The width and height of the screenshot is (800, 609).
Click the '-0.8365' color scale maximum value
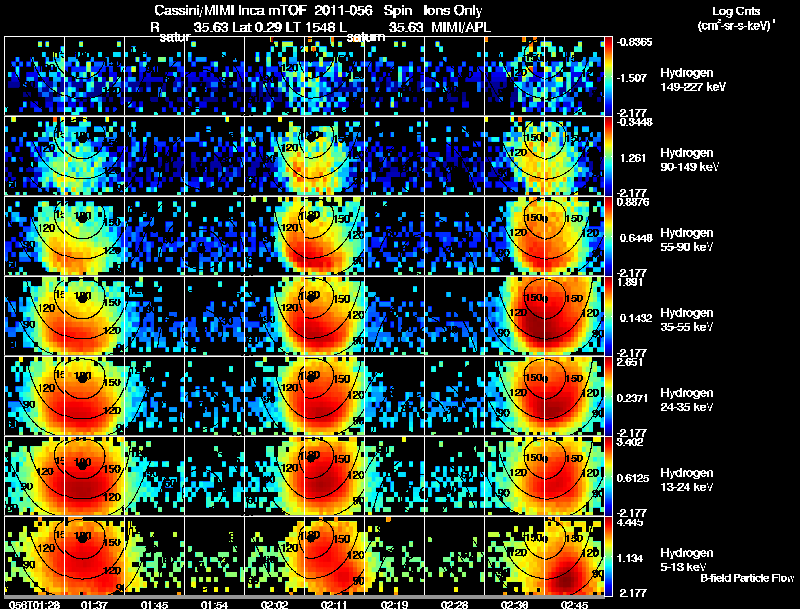click(x=634, y=42)
